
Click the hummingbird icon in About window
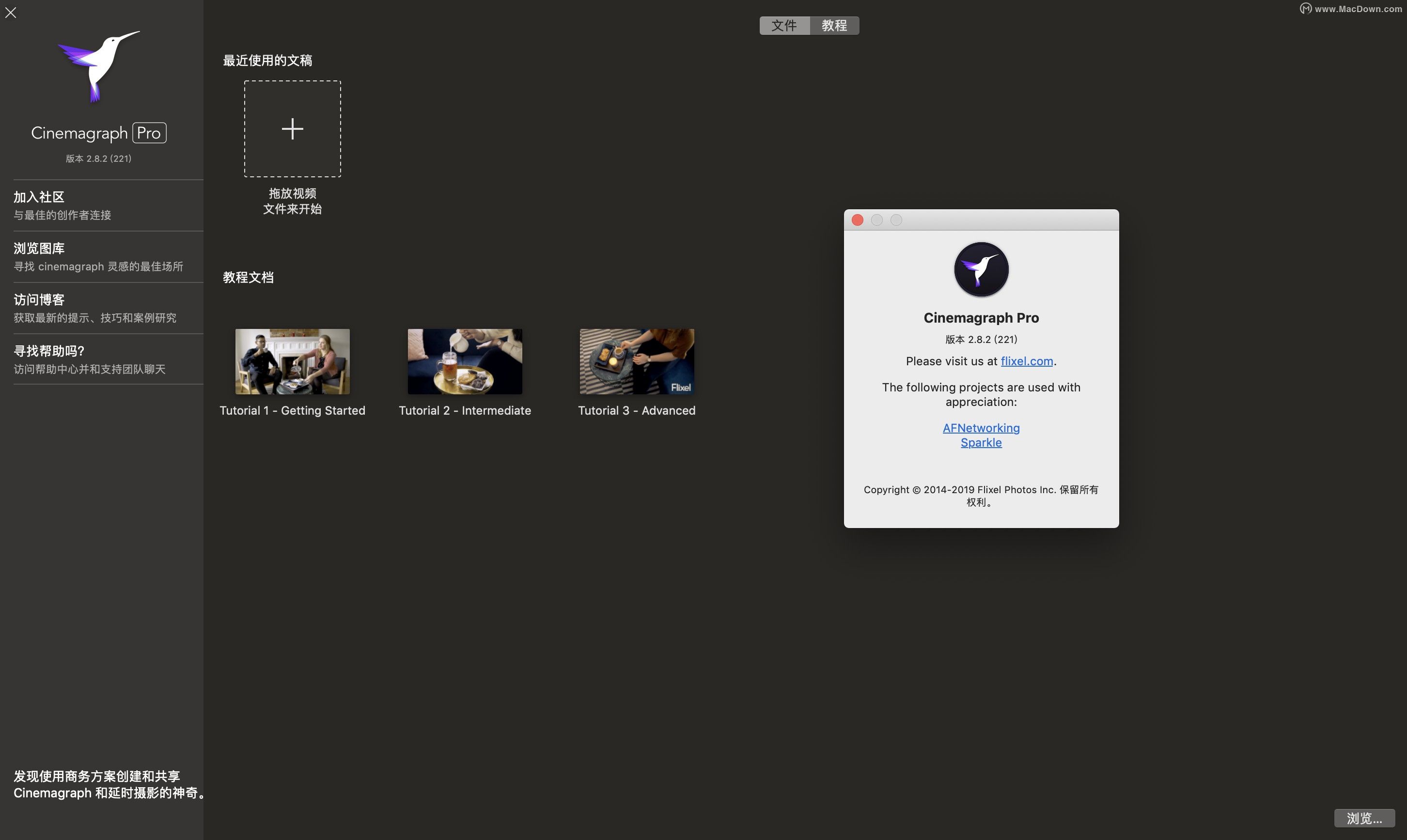[981, 269]
